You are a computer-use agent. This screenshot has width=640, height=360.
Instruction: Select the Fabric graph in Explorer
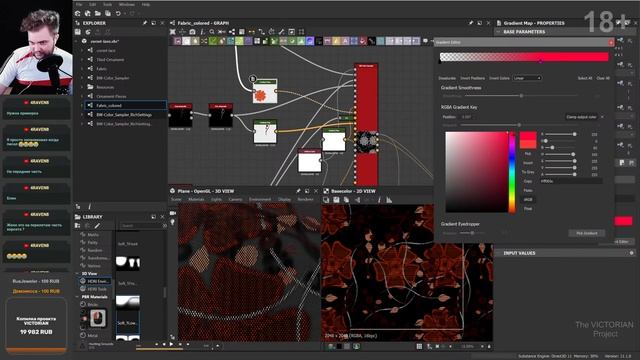(102, 69)
